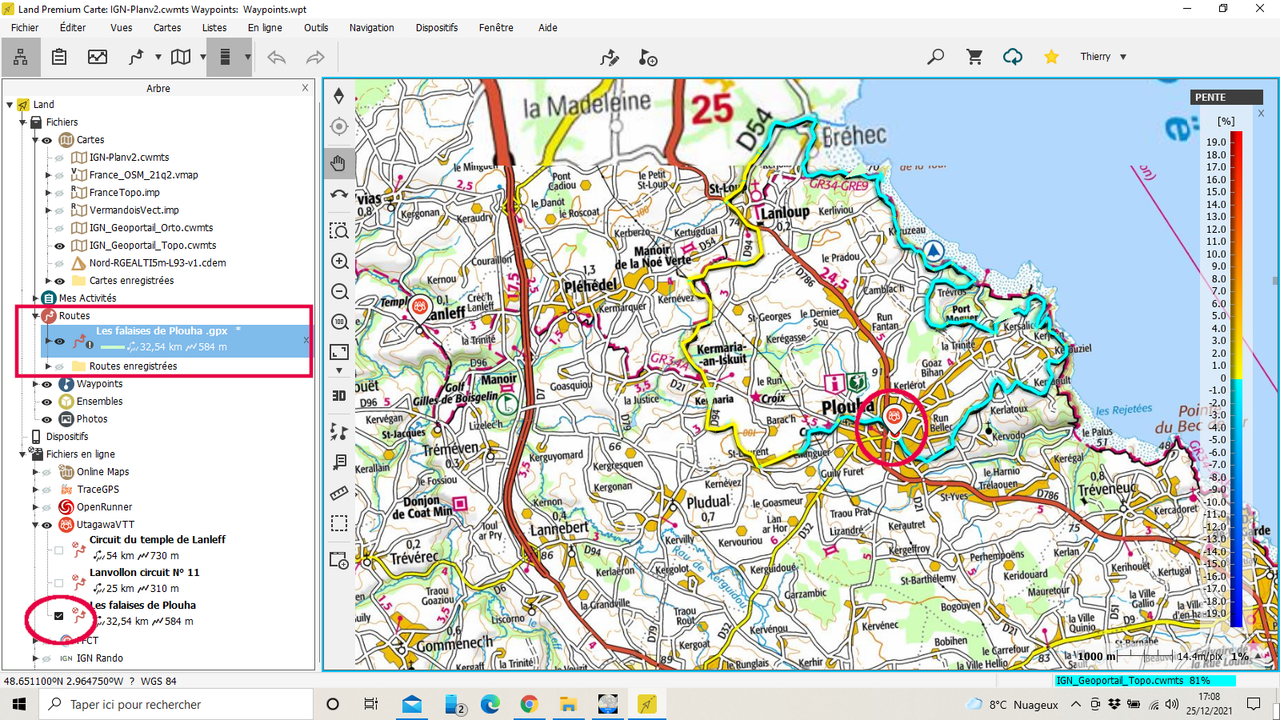Select the dashed rectangle selection tool
Screen dimensions: 1280x720
pyautogui.click(x=339, y=523)
